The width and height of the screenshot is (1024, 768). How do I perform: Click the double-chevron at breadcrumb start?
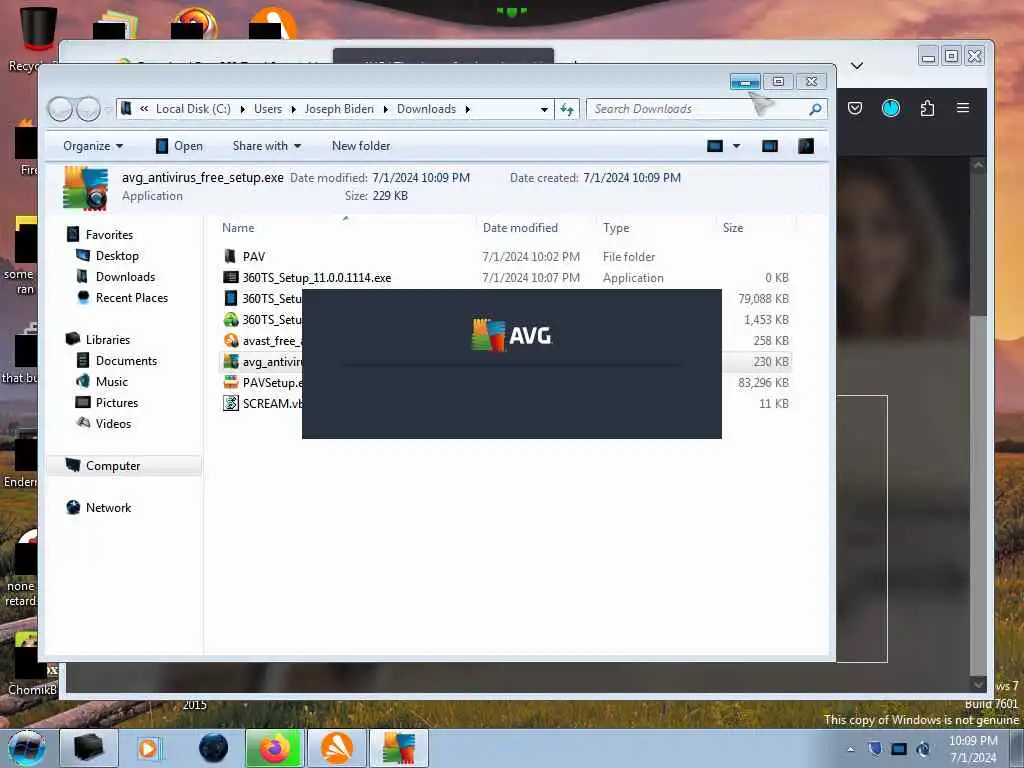click(144, 109)
